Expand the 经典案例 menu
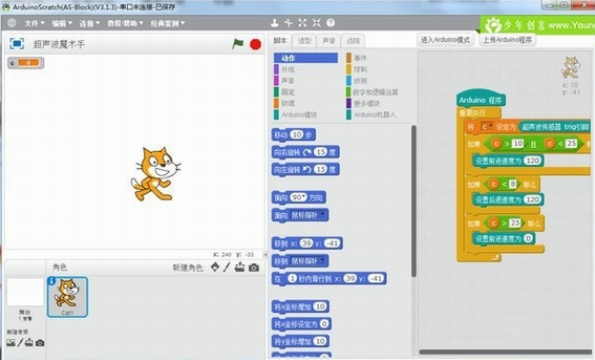The image size is (595, 360). (168, 23)
